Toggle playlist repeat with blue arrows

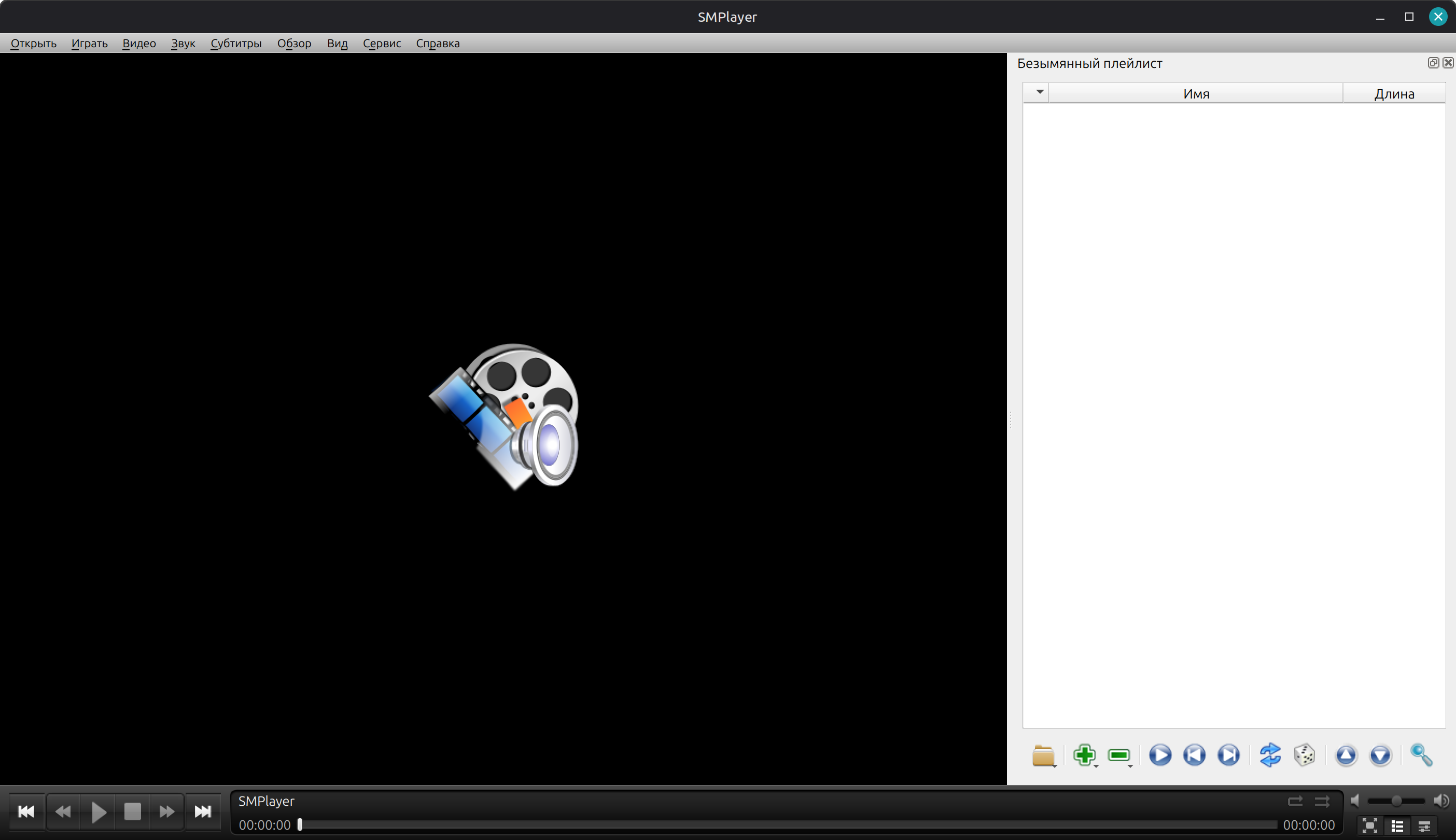(1270, 755)
